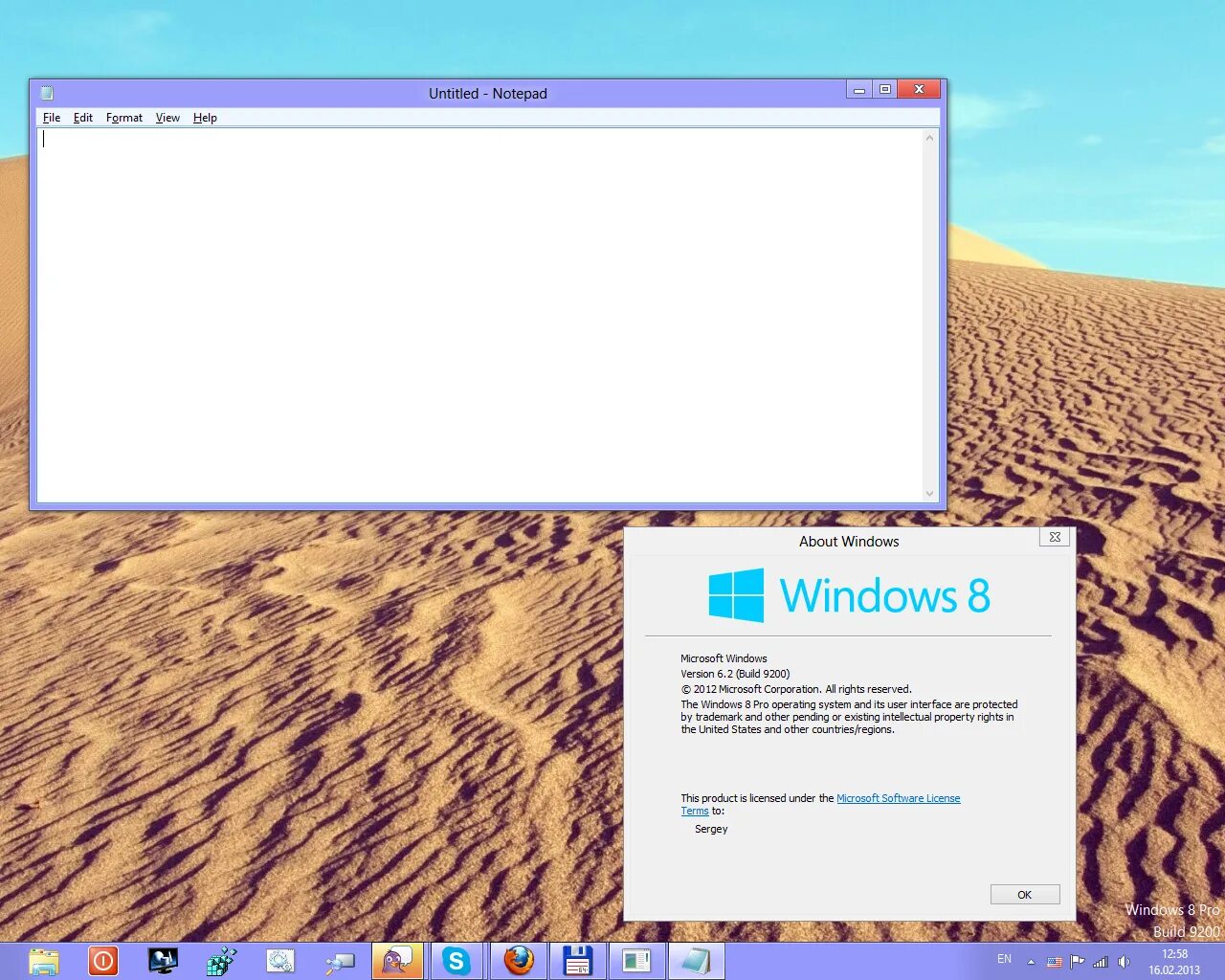Image resolution: width=1225 pixels, height=980 pixels.
Task: Click the Windows 8 logo in About dialog
Action: pos(849,595)
